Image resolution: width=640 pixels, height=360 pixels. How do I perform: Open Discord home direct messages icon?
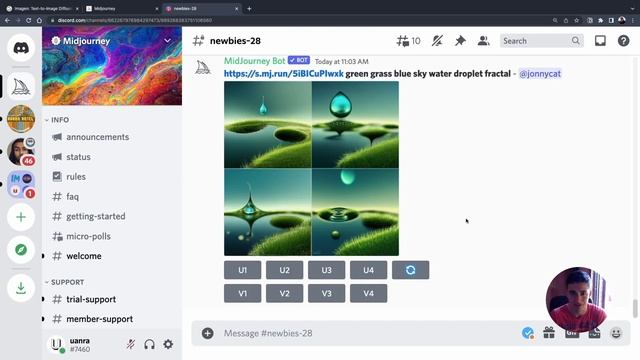coord(21,48)
